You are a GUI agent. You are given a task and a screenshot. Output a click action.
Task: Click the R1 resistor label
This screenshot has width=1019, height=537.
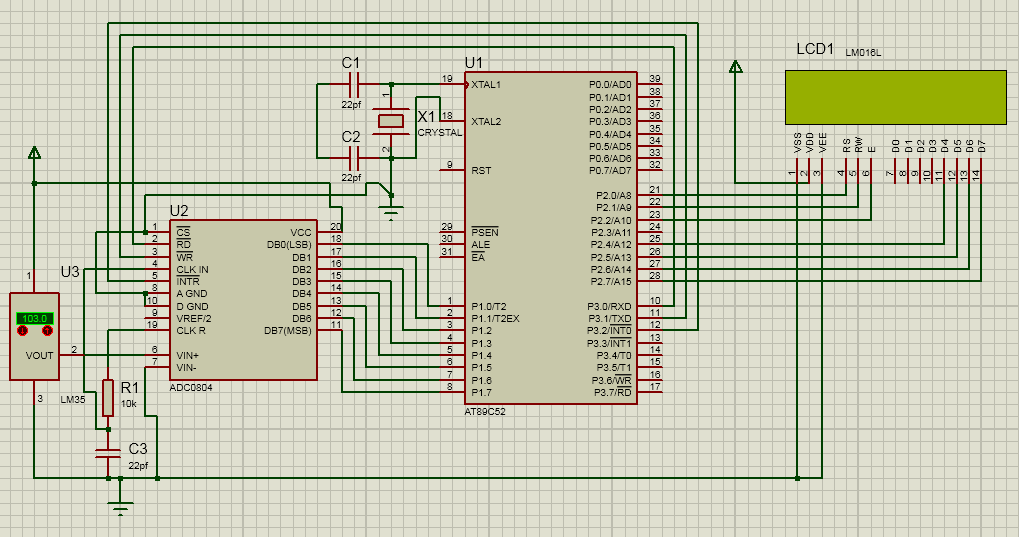[x=130, y=388]
